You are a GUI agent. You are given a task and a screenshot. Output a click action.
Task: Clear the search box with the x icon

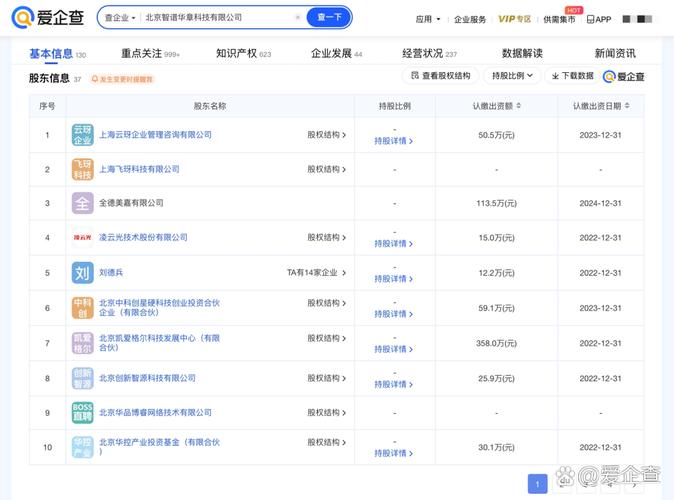coord(297,18)
